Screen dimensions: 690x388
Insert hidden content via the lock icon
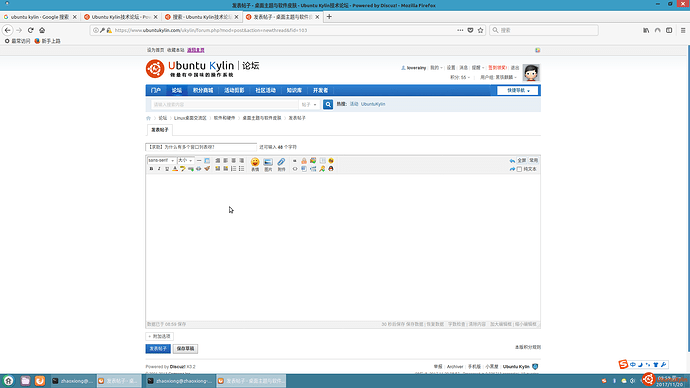click(x=304, y=161)
